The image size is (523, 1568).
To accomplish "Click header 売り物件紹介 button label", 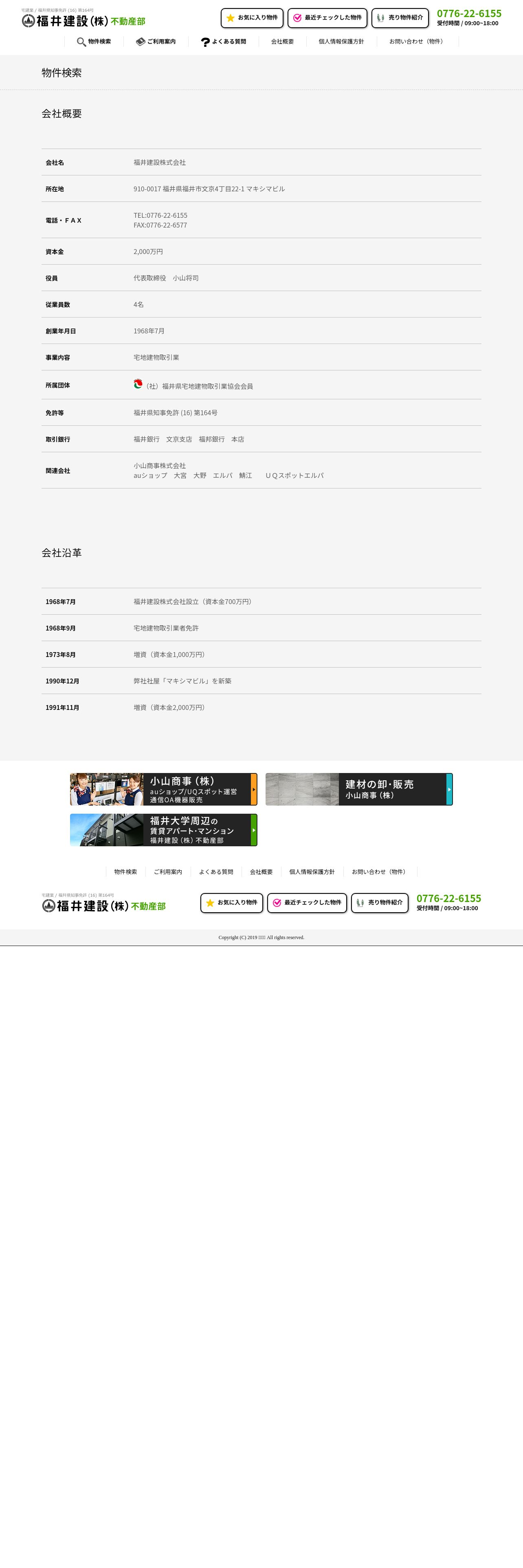I will coord(406,18).
